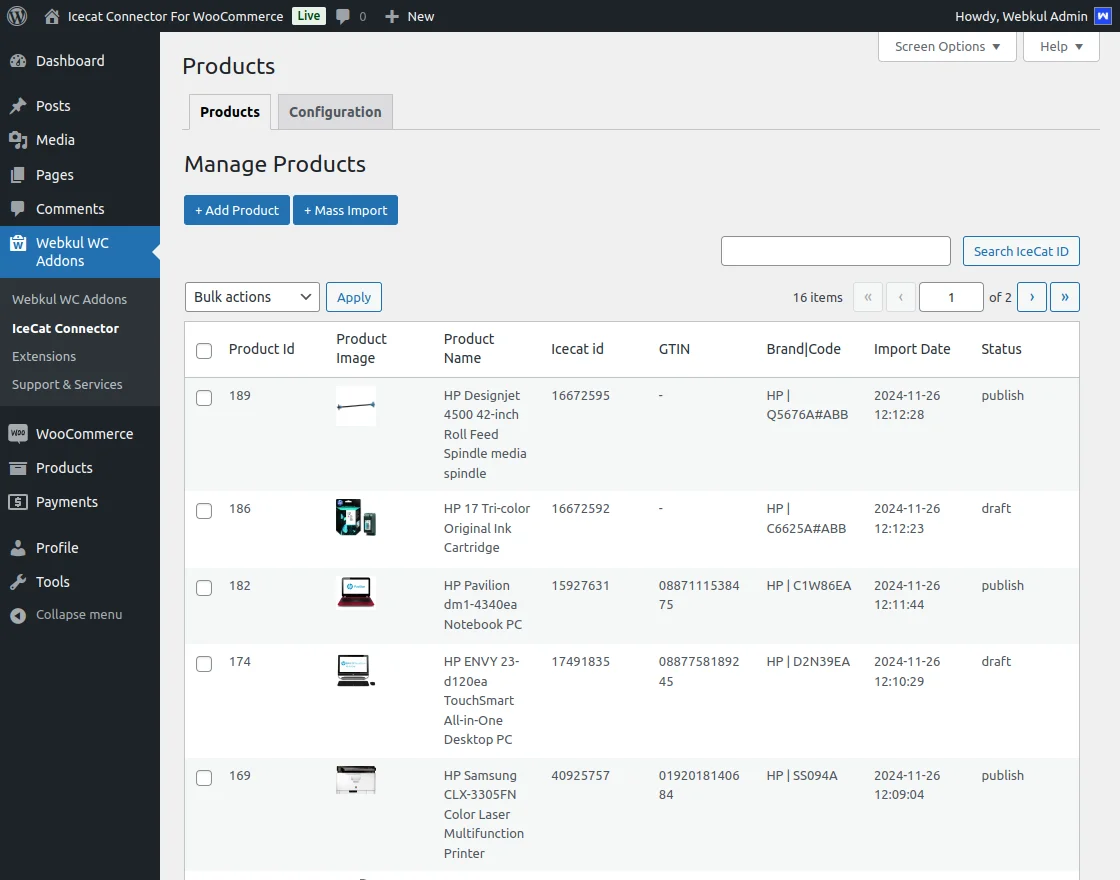Expand the Screen Options dropdown

point(946,46)
